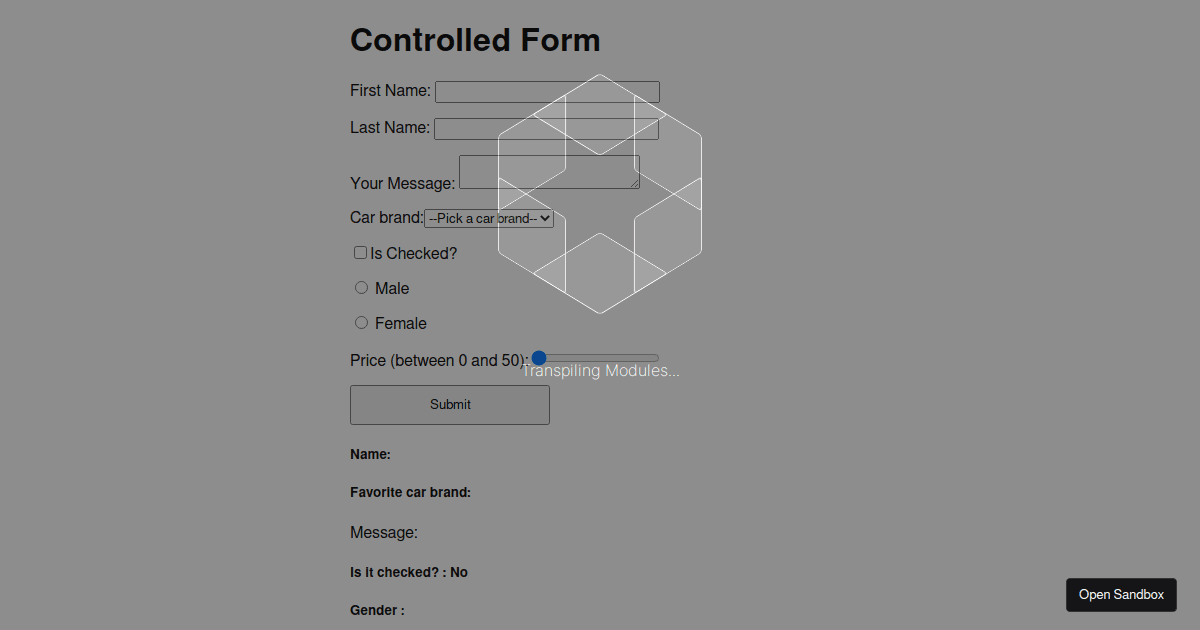Click the Last Name input field

click(x=546, y=128)
